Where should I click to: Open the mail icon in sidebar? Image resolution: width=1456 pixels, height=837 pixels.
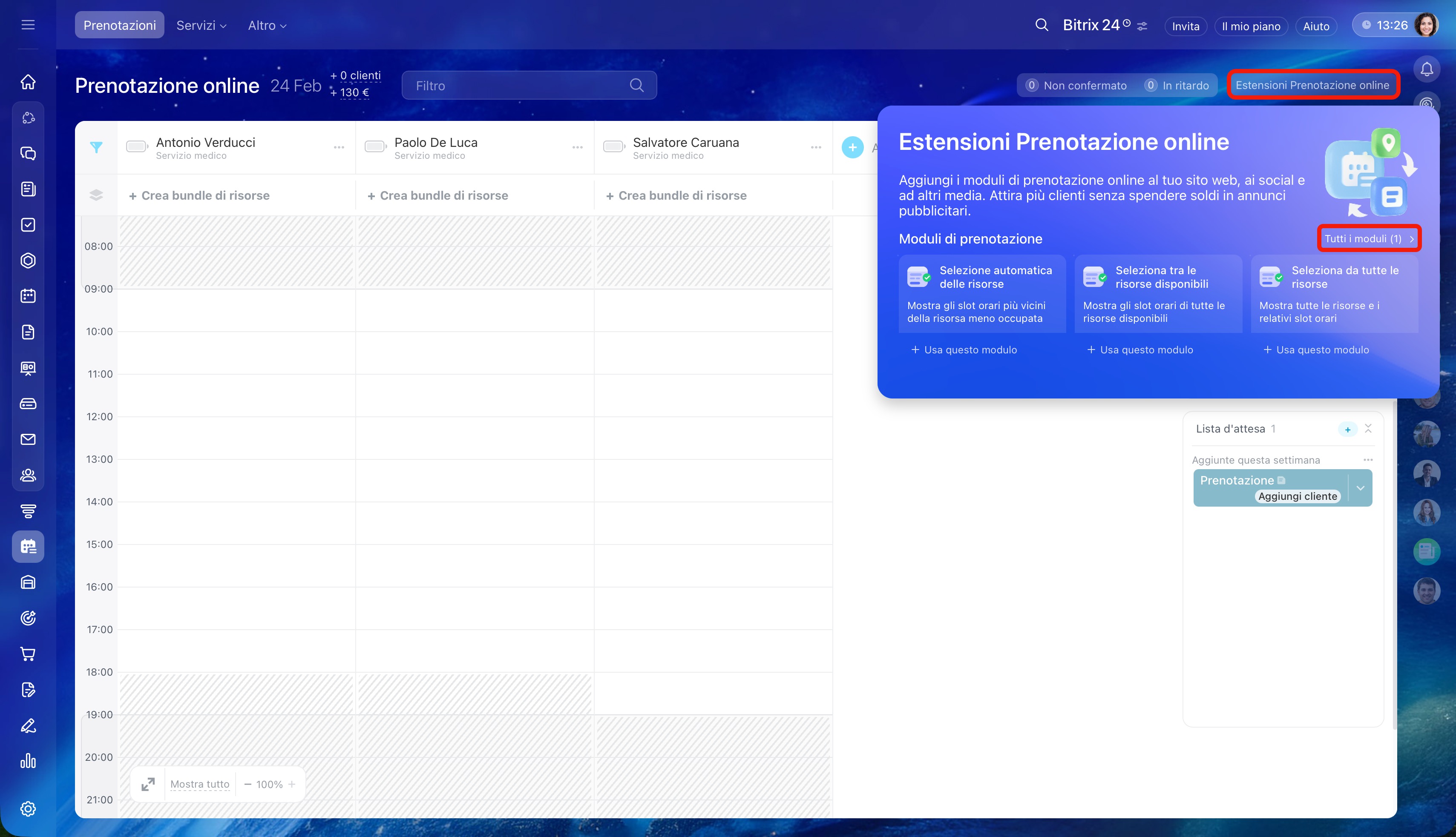click(x=28, y=440)
